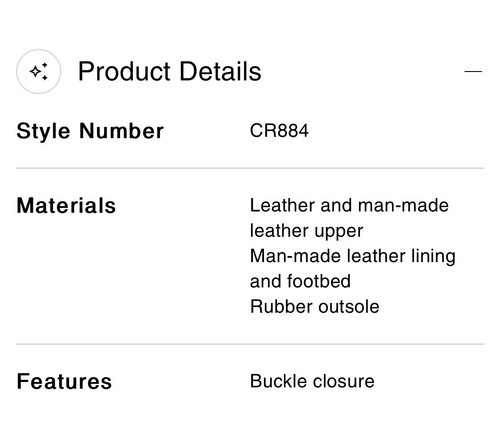Click the word 'Number' in Style Number
Image resolution: width=500 pixels, height=434 pixels.
[121, 131]
